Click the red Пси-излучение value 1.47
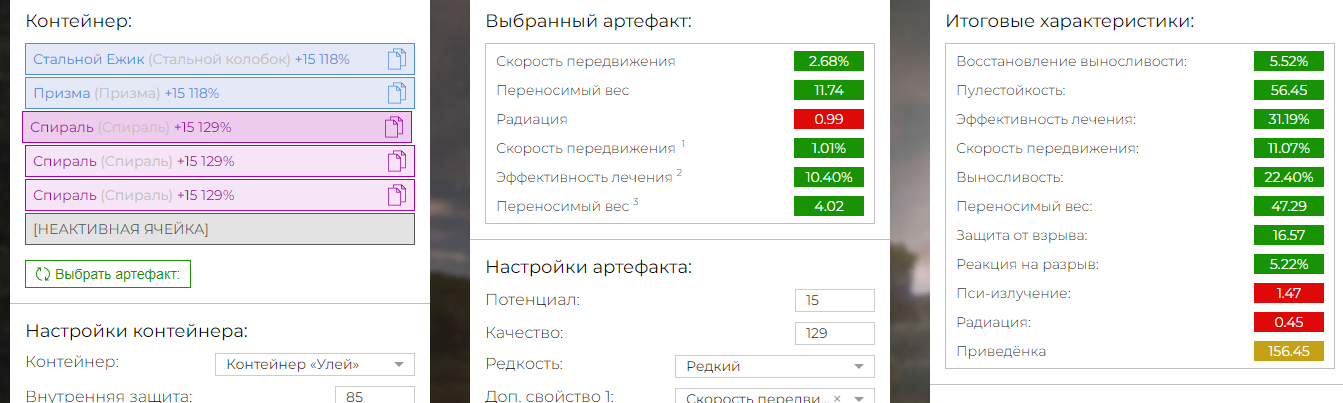 [1288, 293]
